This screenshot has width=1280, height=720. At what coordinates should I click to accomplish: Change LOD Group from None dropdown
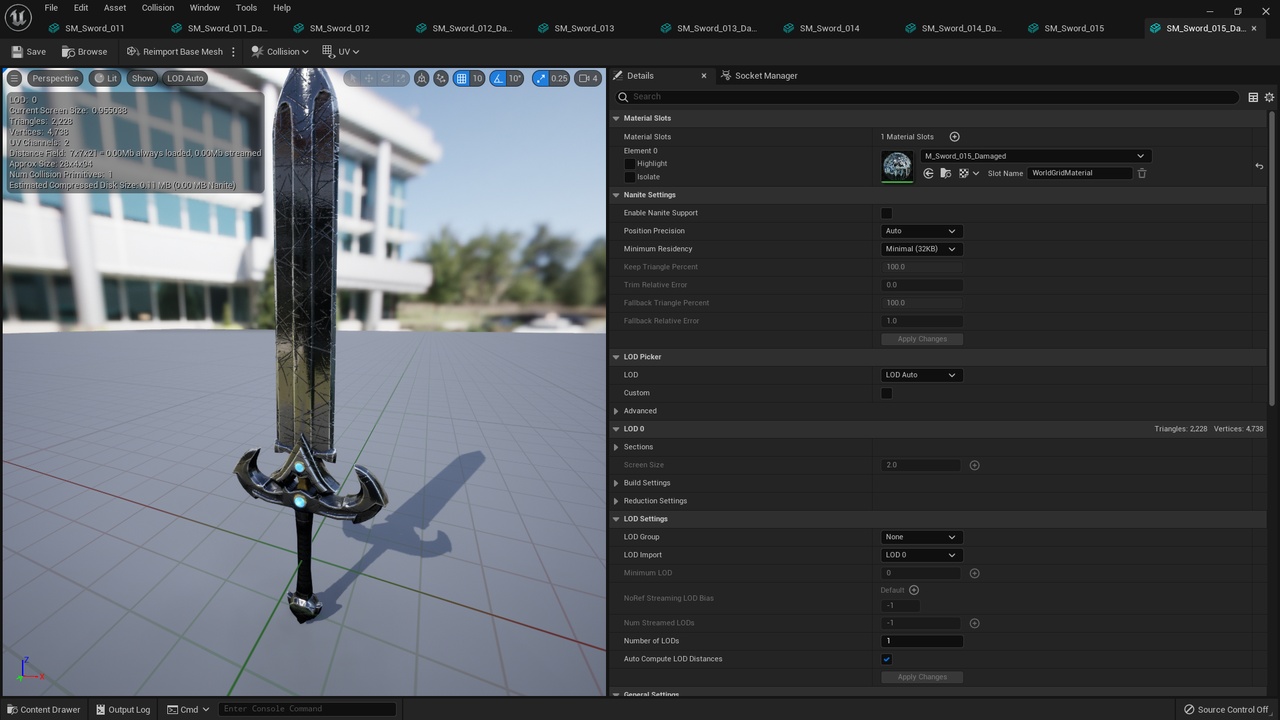[920, 537]
